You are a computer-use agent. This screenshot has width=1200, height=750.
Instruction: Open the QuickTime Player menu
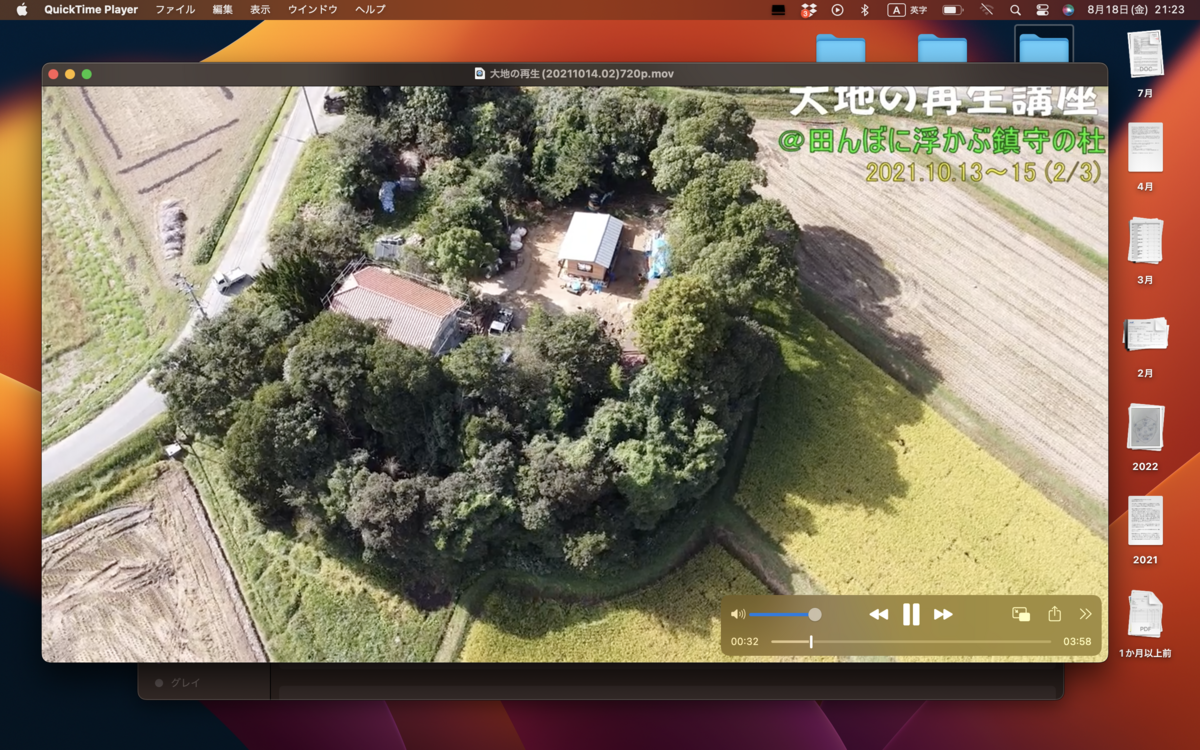91,9
